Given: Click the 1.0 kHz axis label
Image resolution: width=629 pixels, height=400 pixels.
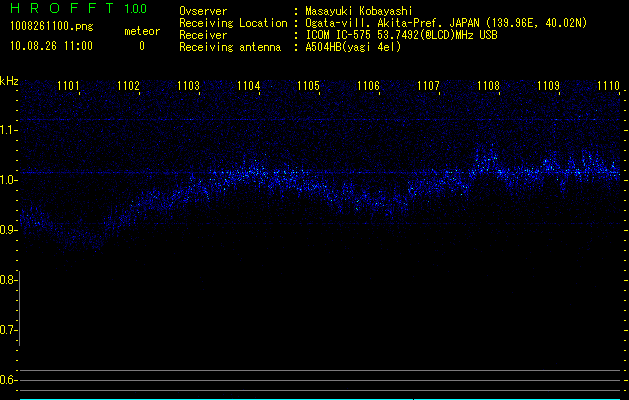Looking at the screenshot, I should click(x=9, y=180).
